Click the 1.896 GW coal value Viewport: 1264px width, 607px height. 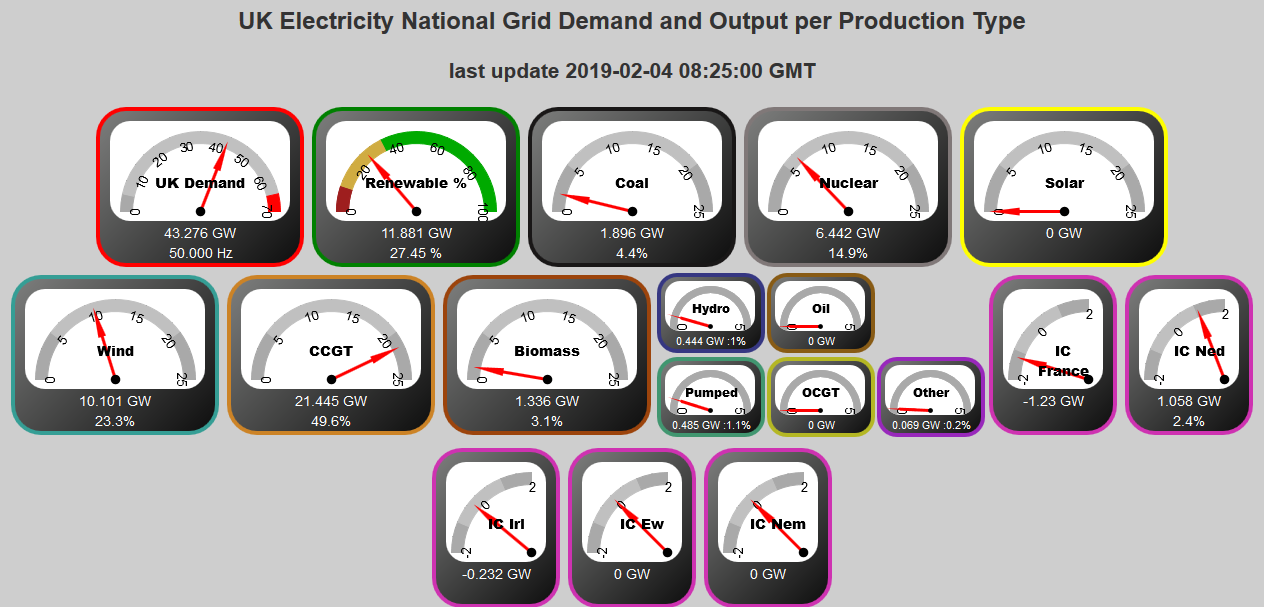[x=632, y=233]
